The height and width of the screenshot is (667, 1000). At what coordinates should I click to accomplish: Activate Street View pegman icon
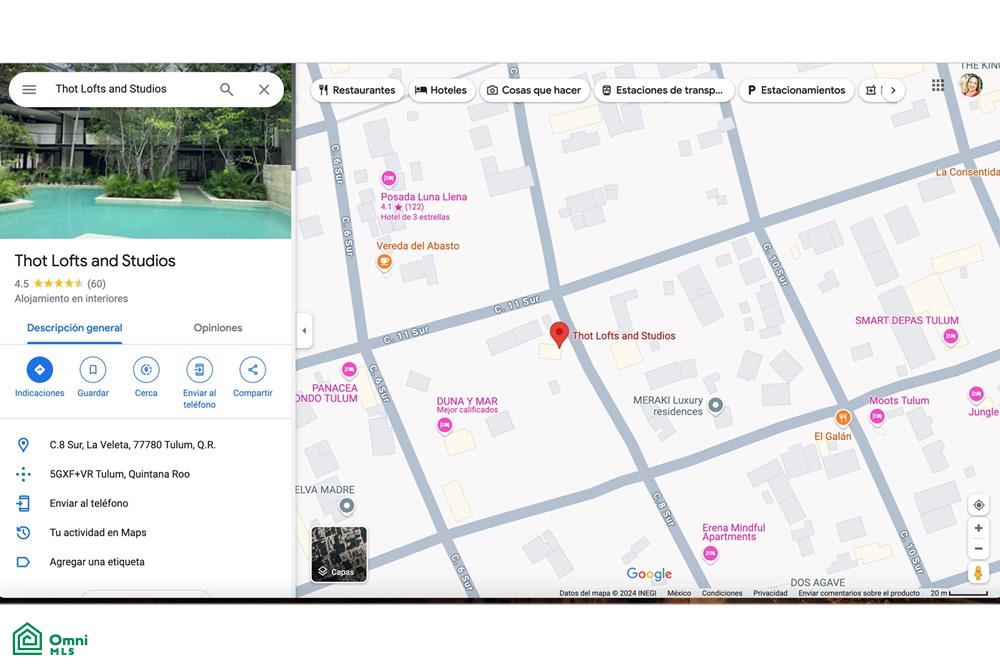[978, 573]
